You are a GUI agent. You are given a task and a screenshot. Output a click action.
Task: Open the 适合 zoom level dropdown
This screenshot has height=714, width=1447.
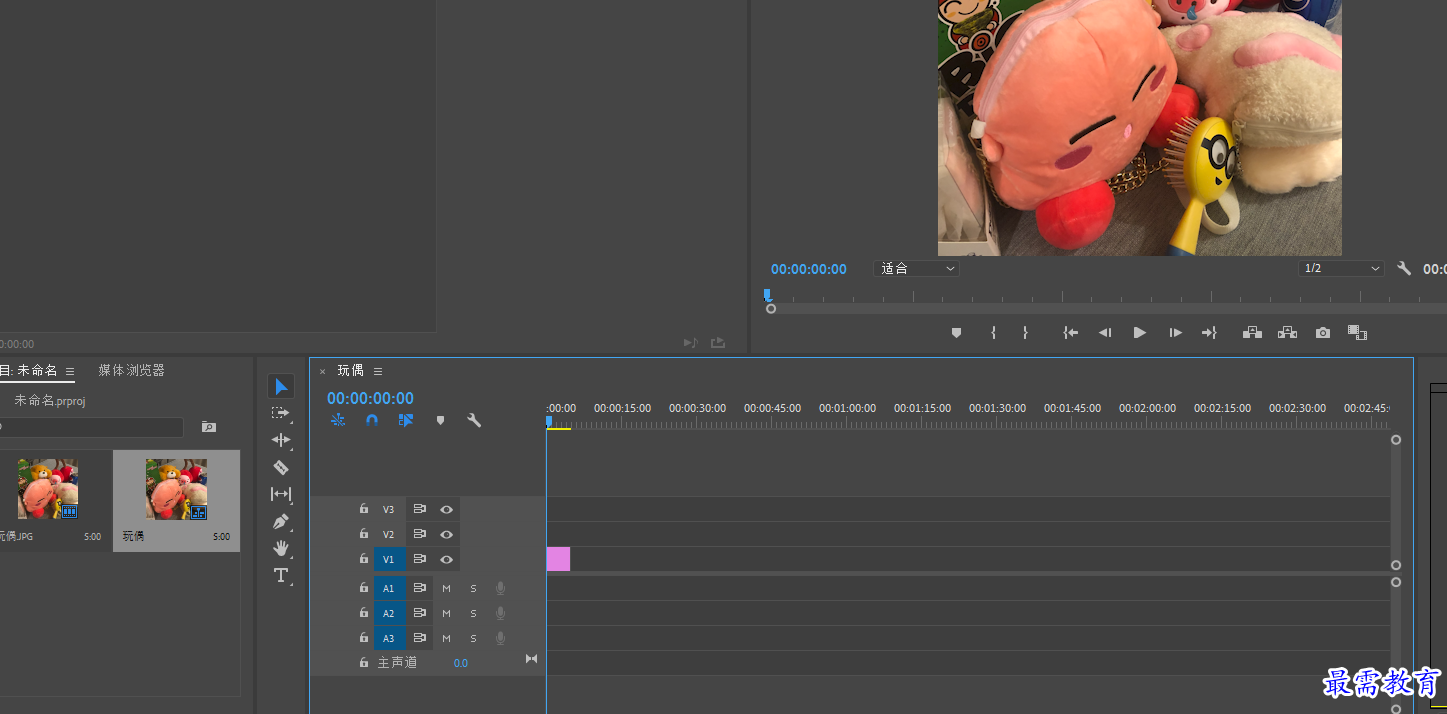coord(916,269)
